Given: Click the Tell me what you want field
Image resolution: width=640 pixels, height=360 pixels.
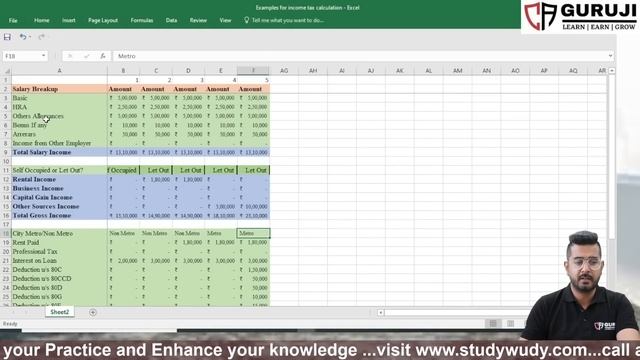Looking at the screenshot, I should pyautogui.click(x=287, y=20).
